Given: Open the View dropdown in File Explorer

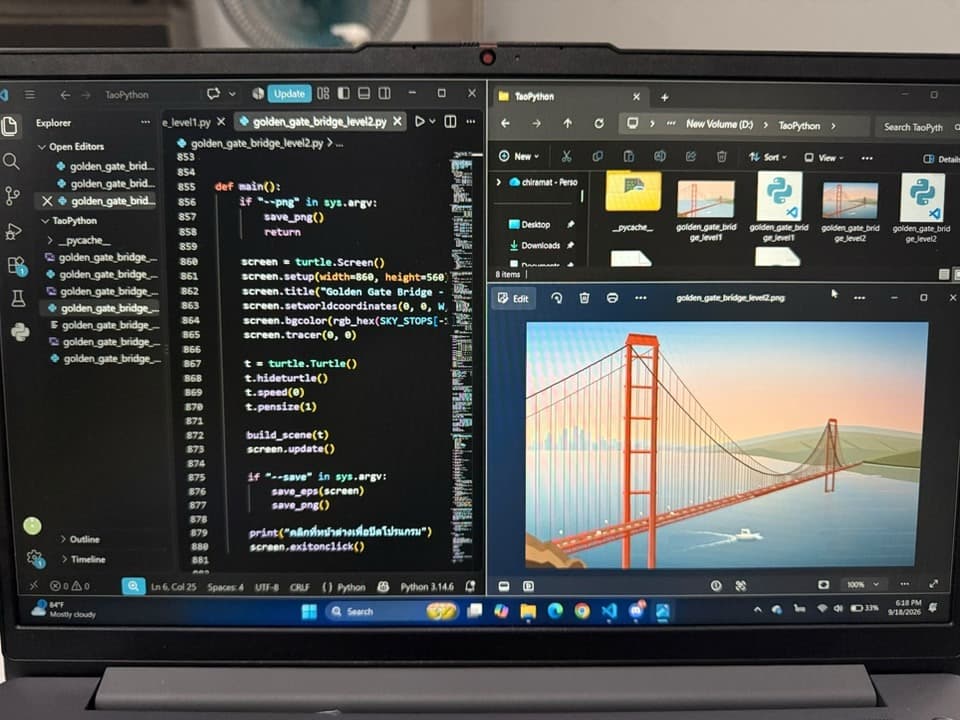Looking at the screenshot, I should (x=823, y=157).
